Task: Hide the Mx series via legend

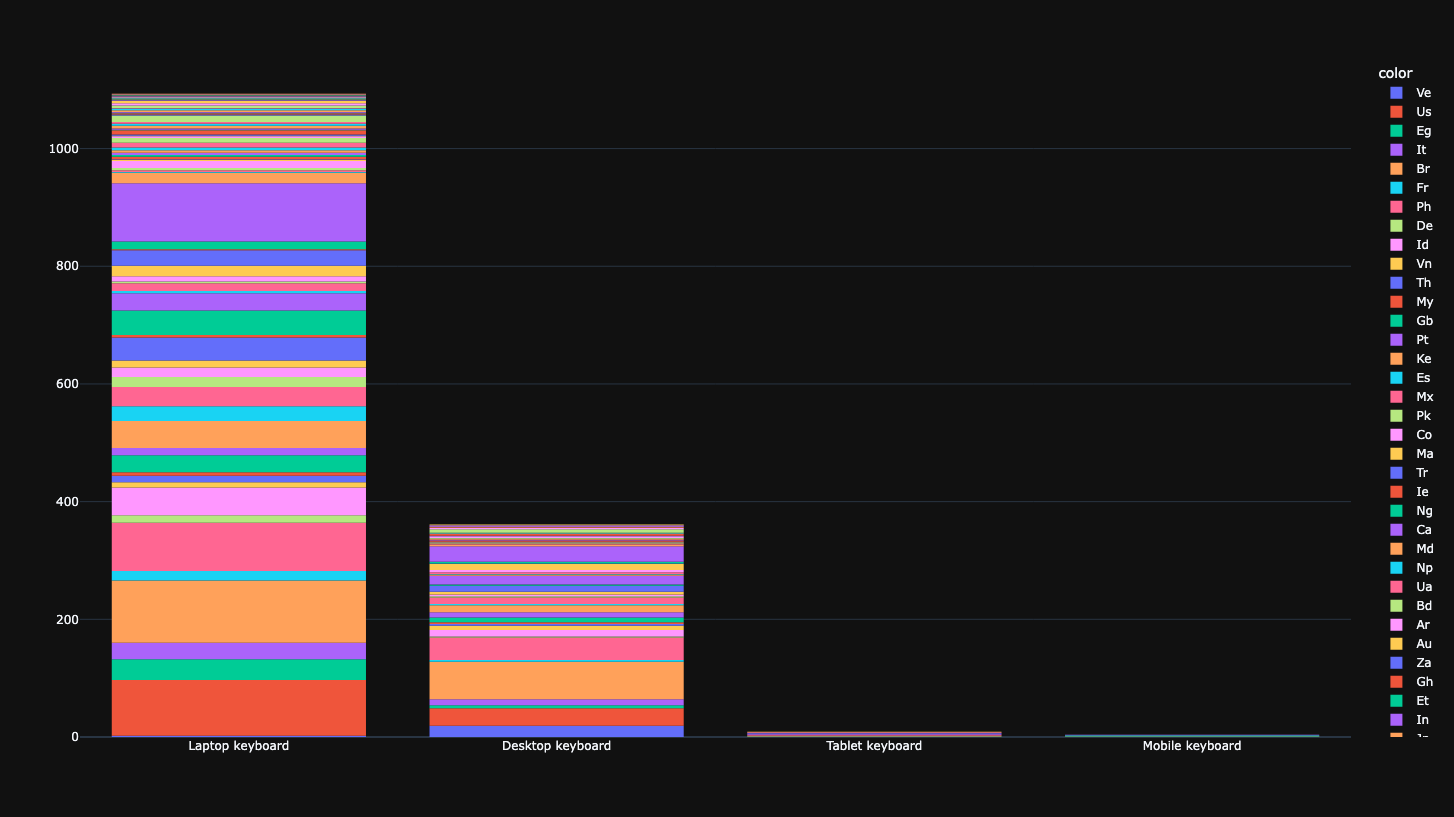Action: tap(1410, 397)
